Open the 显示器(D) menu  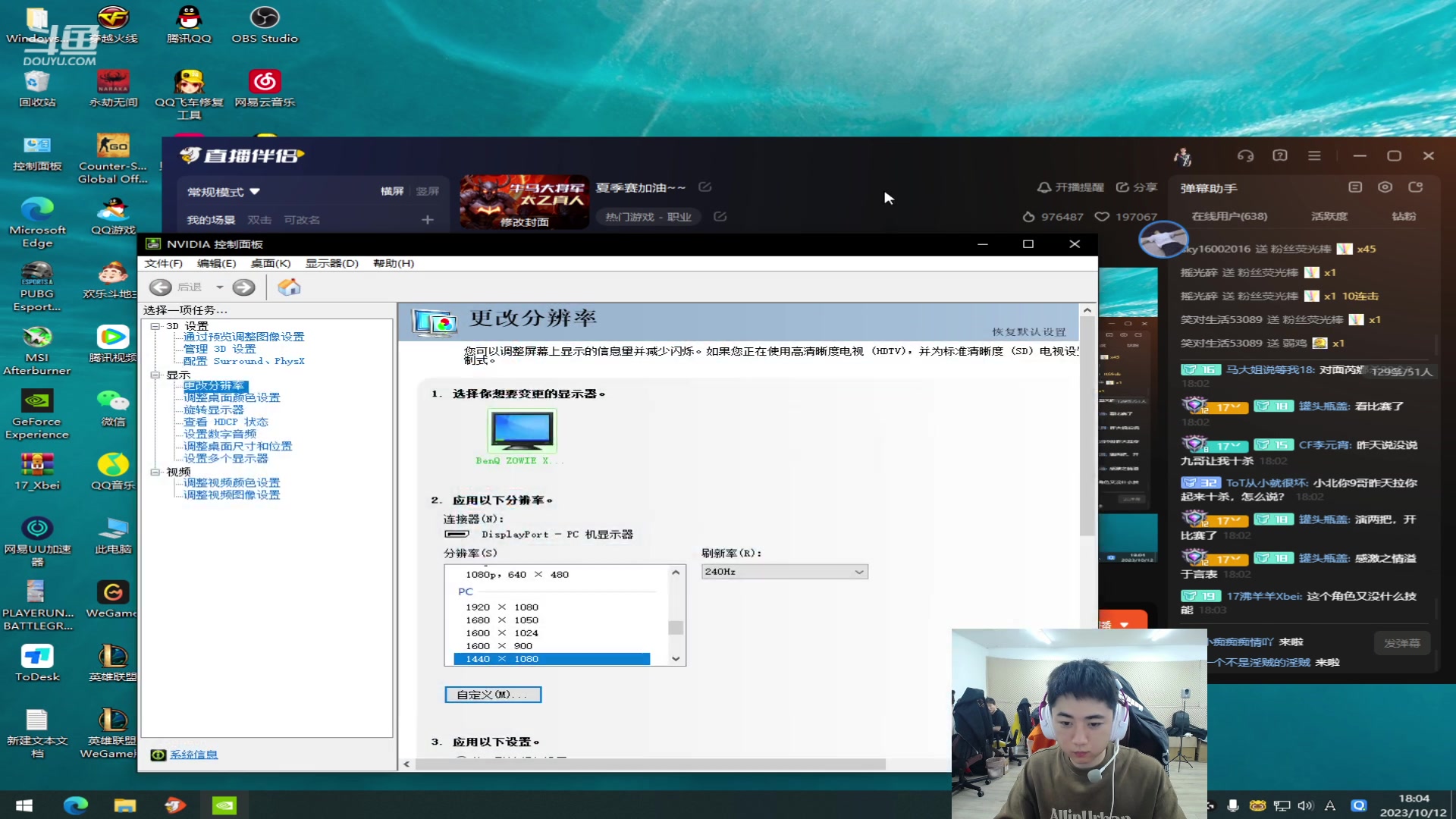[330, 263]
